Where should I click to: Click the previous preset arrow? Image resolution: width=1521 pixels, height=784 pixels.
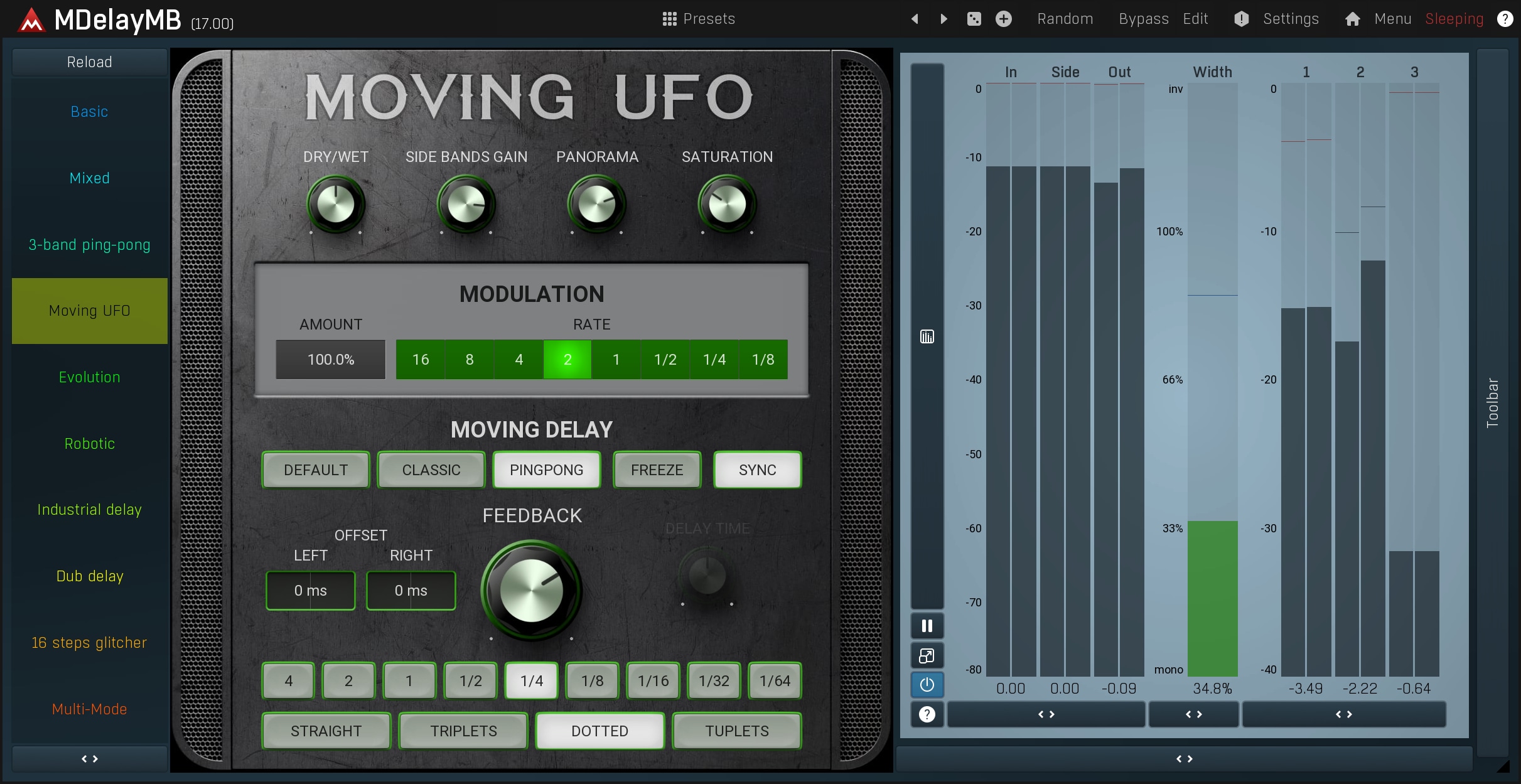[x=915, y=19]
